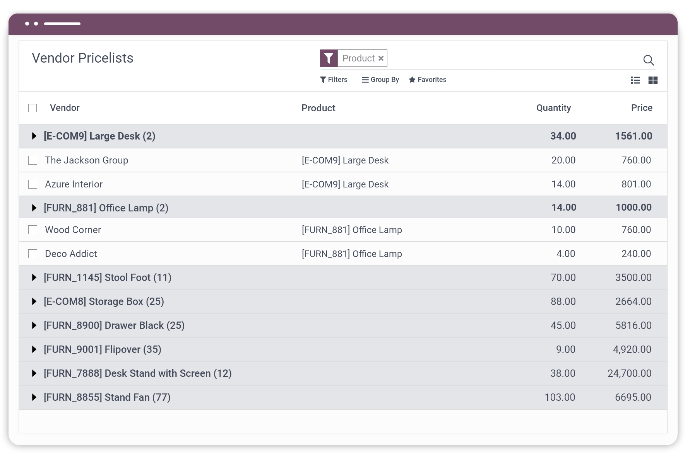Check the Deco Addict row checkbox
Screen dimensions: 690x475
[x=33, y=254]
